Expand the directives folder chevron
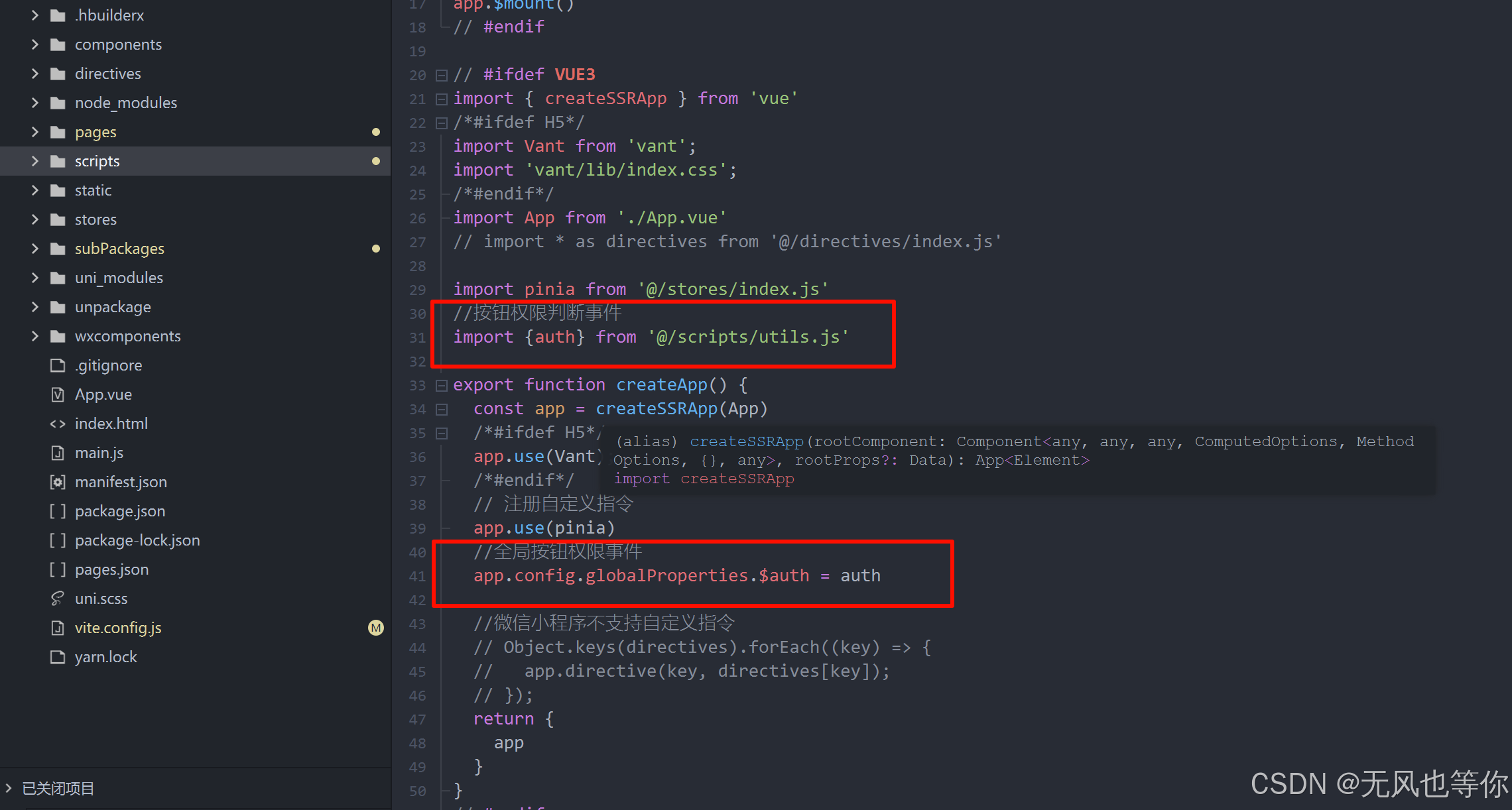The width and height of the screenshot is (1512, 810). (x=35, y=74)
